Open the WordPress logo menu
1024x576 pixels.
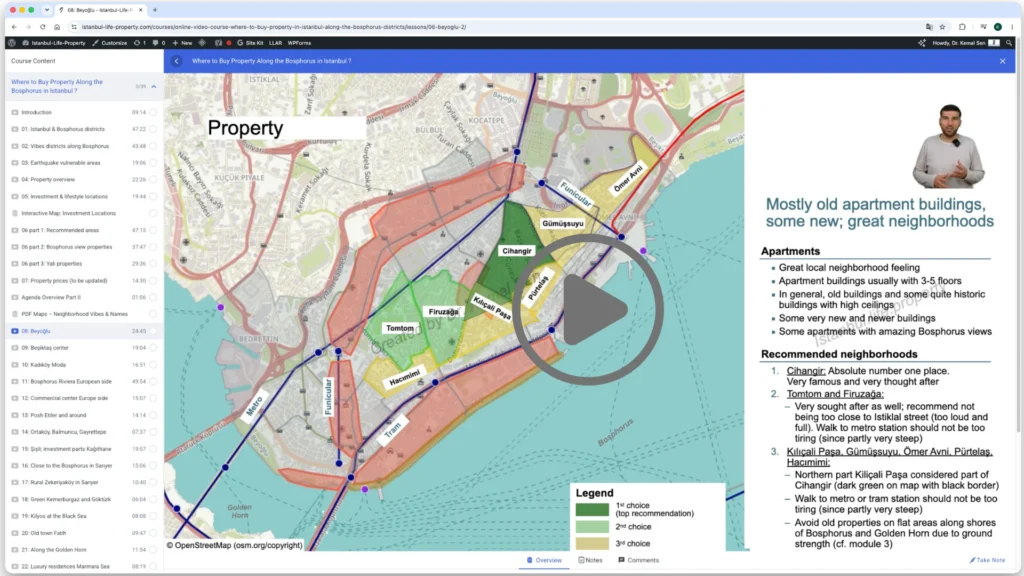(x=12, y=43)
